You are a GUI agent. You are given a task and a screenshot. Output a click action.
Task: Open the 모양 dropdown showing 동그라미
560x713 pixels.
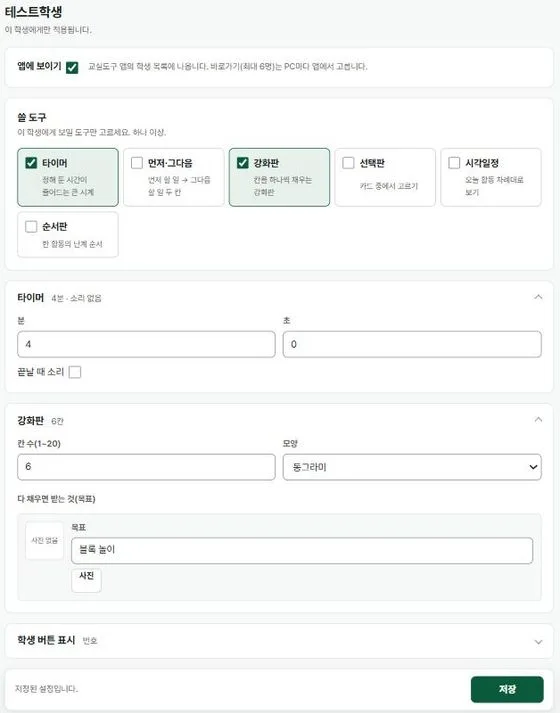[x=412, y=467]
